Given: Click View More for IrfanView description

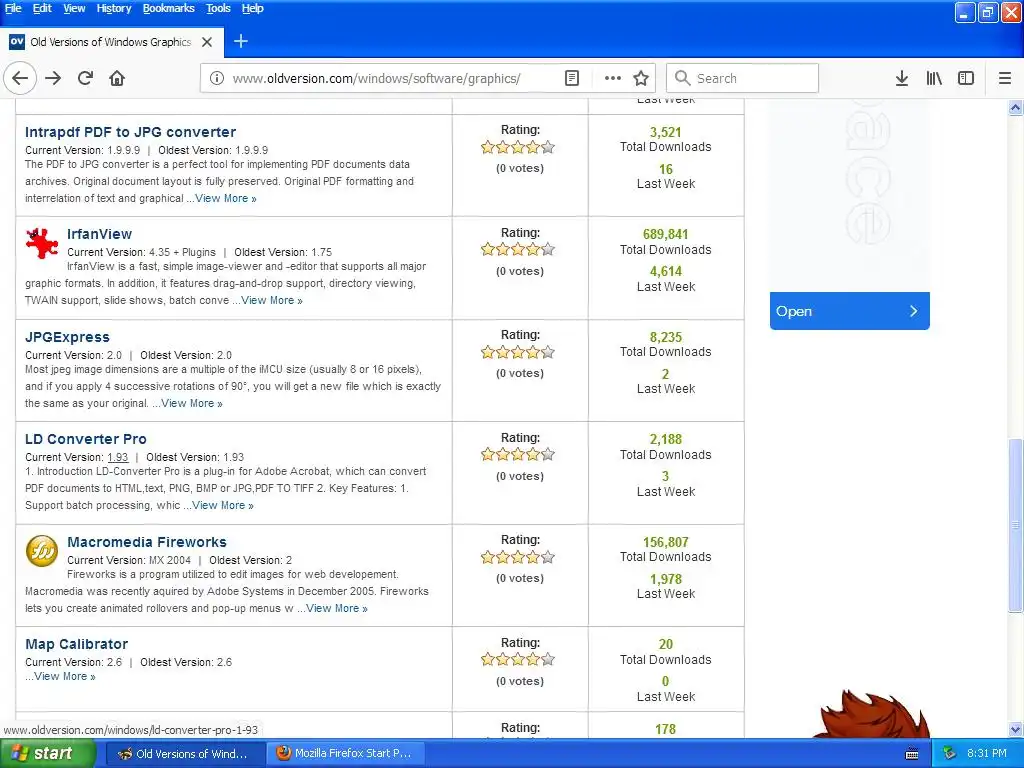Looking at the screenshot, I should (272, 300).
